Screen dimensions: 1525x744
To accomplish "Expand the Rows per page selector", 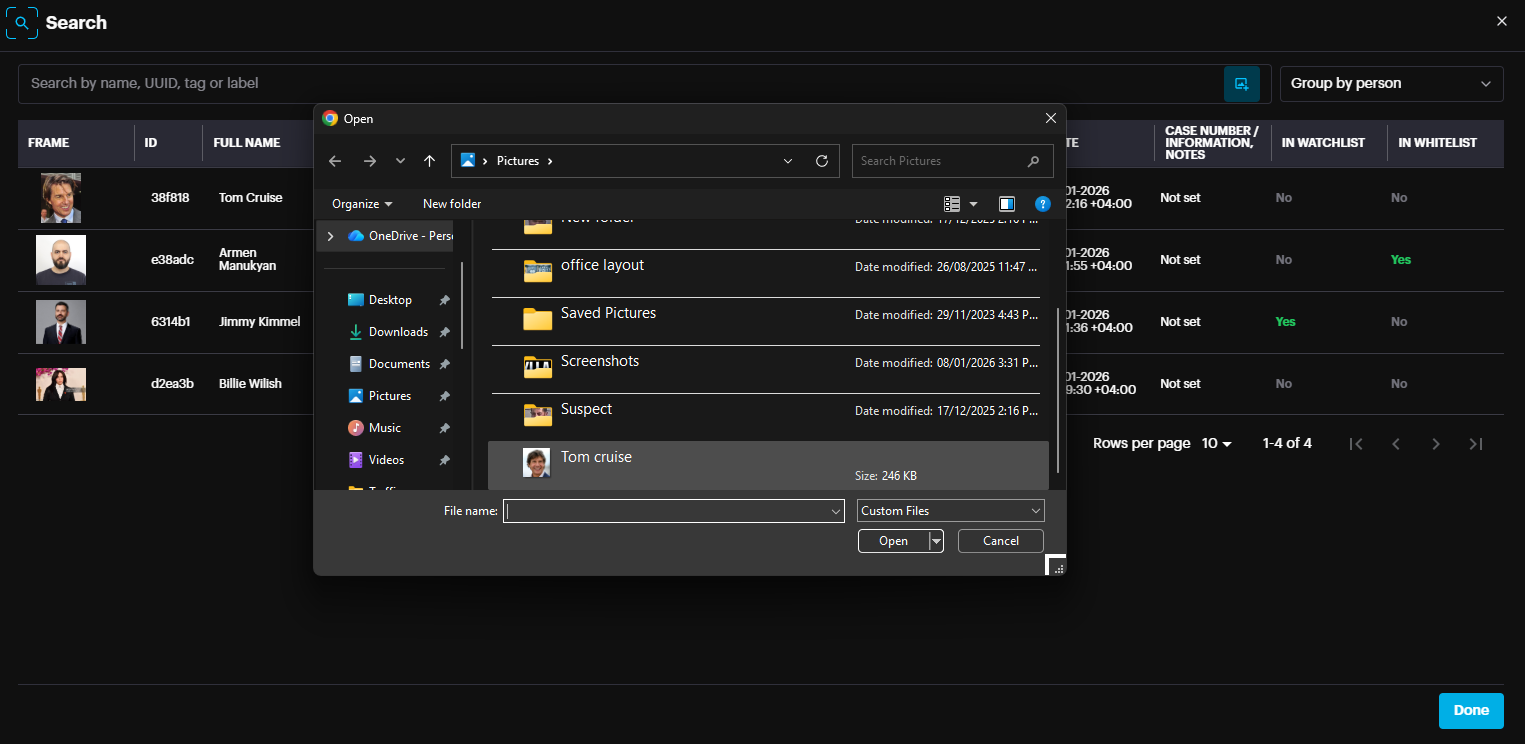I will coord(1217,444).
